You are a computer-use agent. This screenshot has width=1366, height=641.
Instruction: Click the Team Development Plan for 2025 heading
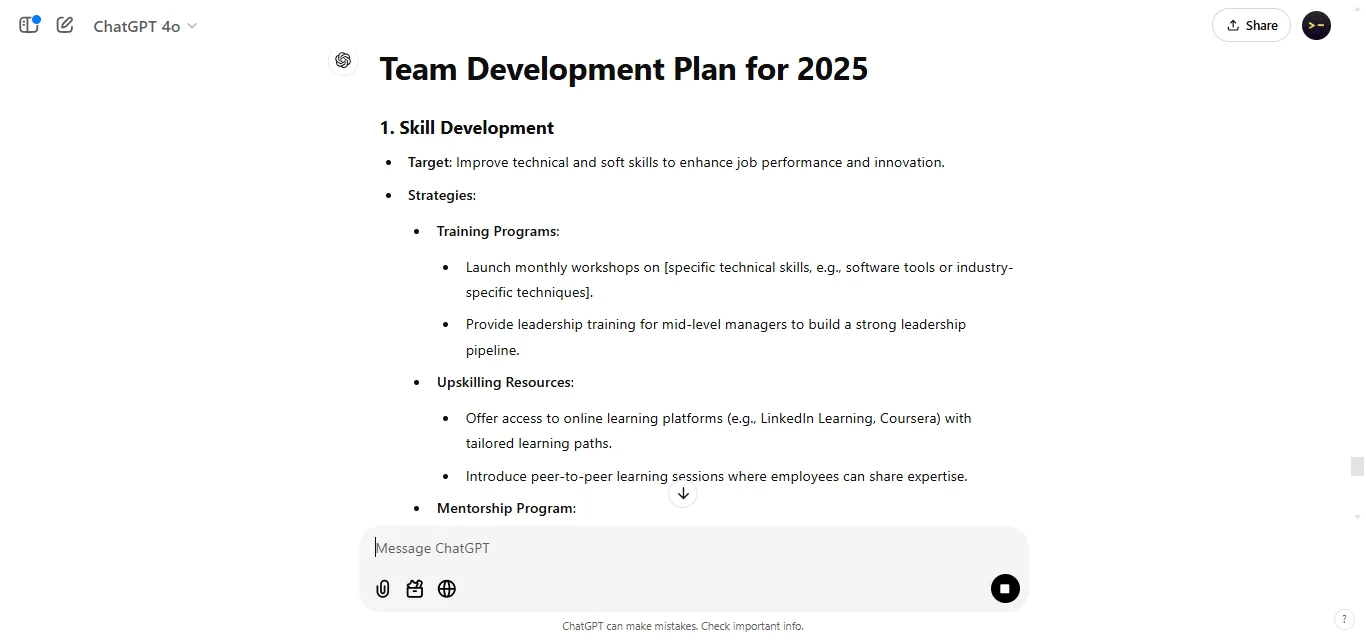tap(623, 68)
